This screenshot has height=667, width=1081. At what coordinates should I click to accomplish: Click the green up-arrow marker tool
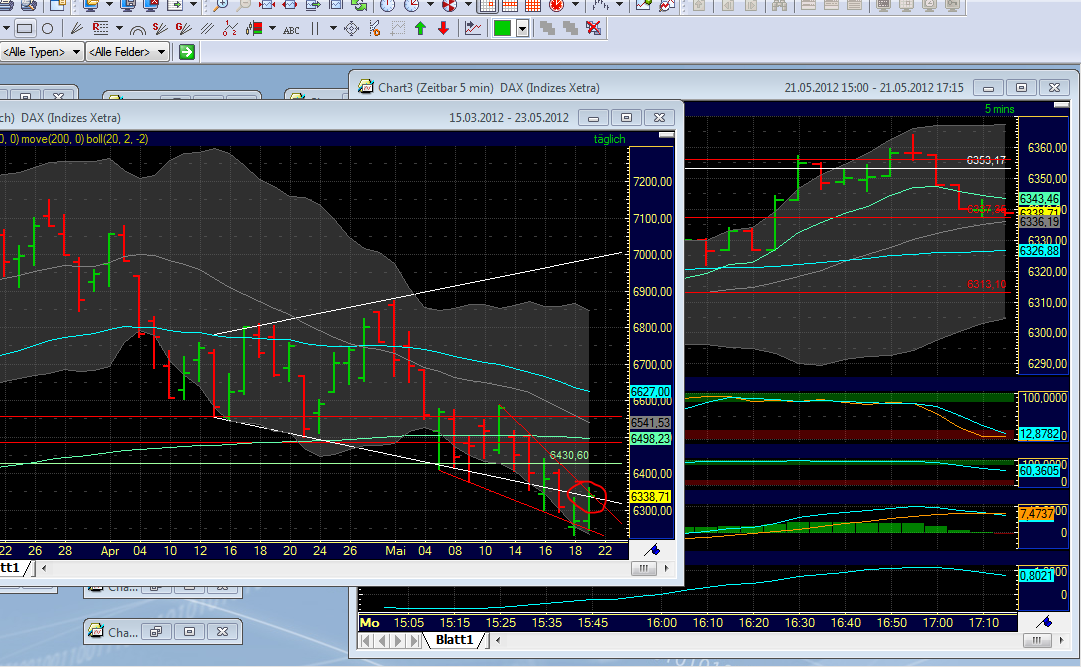coord(422,28)
